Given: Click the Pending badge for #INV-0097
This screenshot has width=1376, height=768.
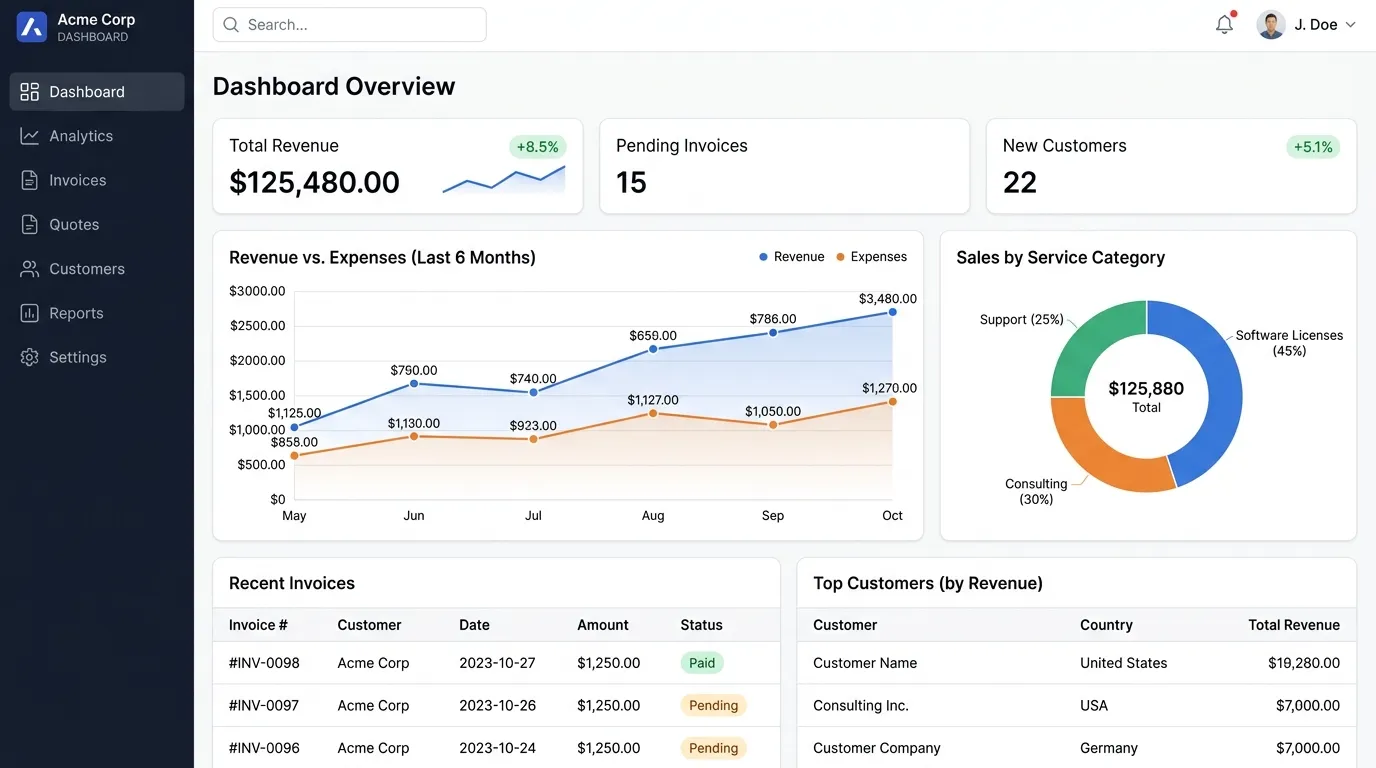Looking at the screenshot, I should pos(713,705).
